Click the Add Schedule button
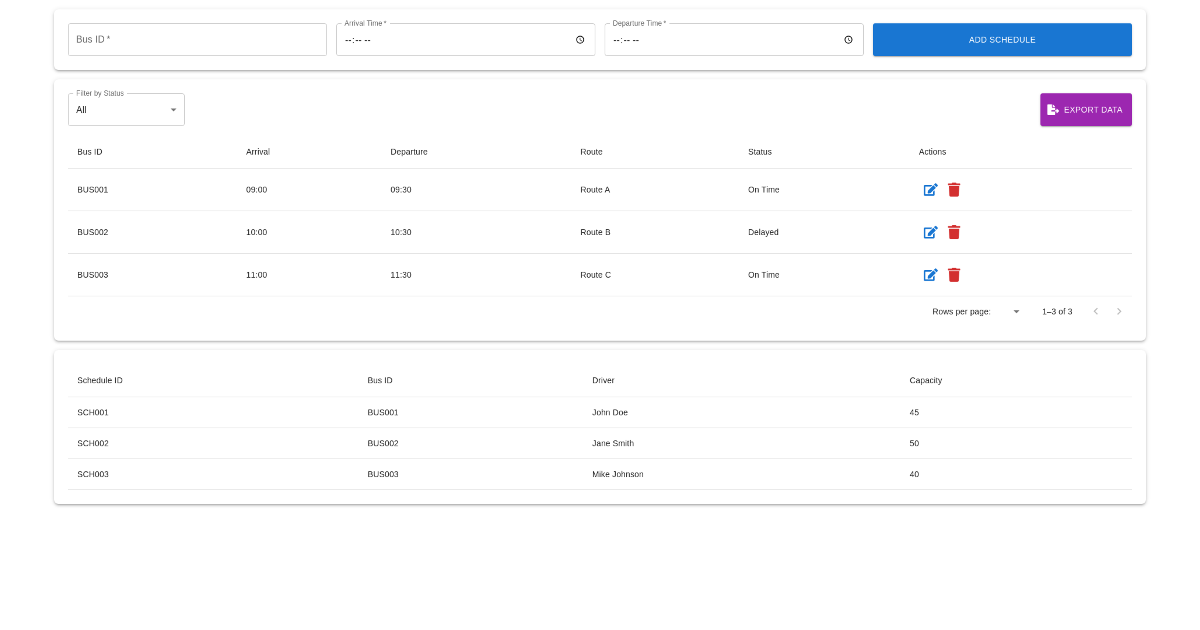This screenshot has width=1200, height=630. pos(1002,40)
